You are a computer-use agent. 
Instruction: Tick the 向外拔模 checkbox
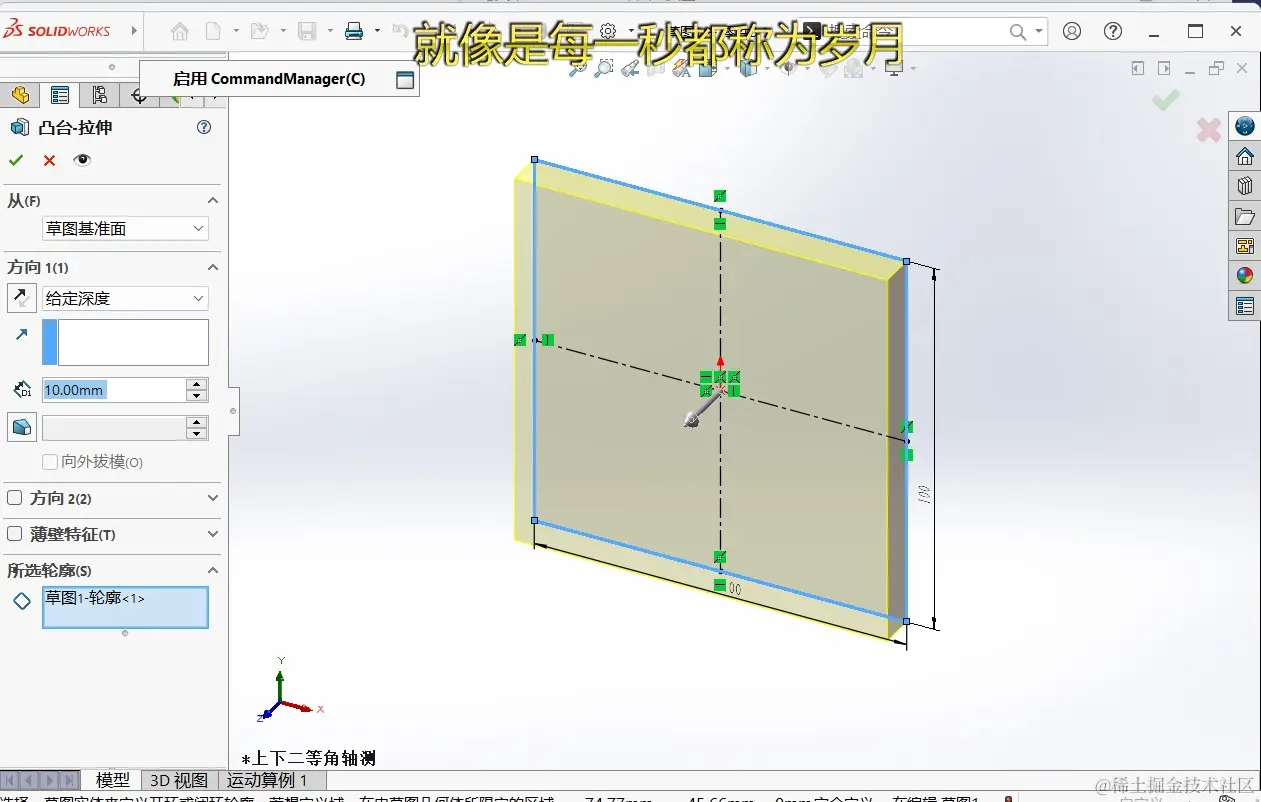(x=49, y=462)
